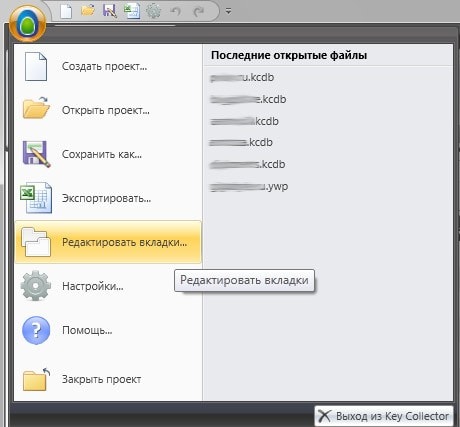
Task: Open first recent .kcdb file in list
Action: [x=242, y=77]
